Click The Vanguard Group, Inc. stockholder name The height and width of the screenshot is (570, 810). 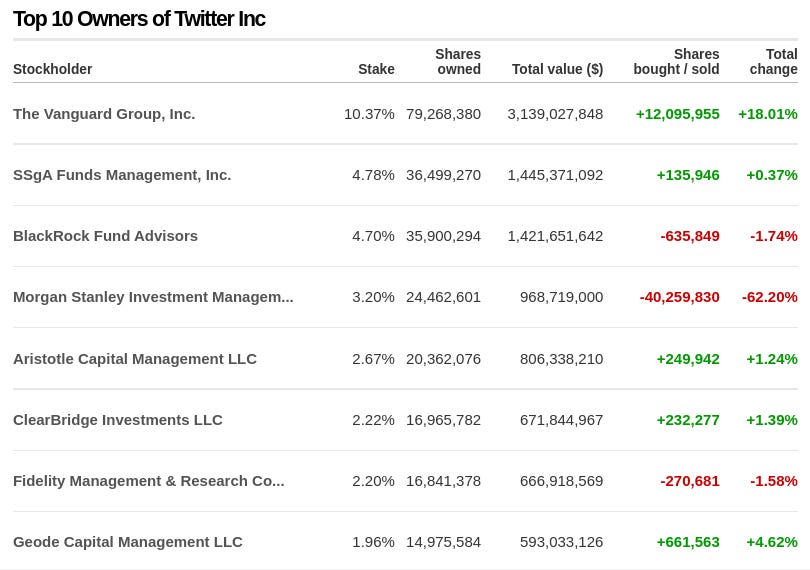click(x=104, y=114)
